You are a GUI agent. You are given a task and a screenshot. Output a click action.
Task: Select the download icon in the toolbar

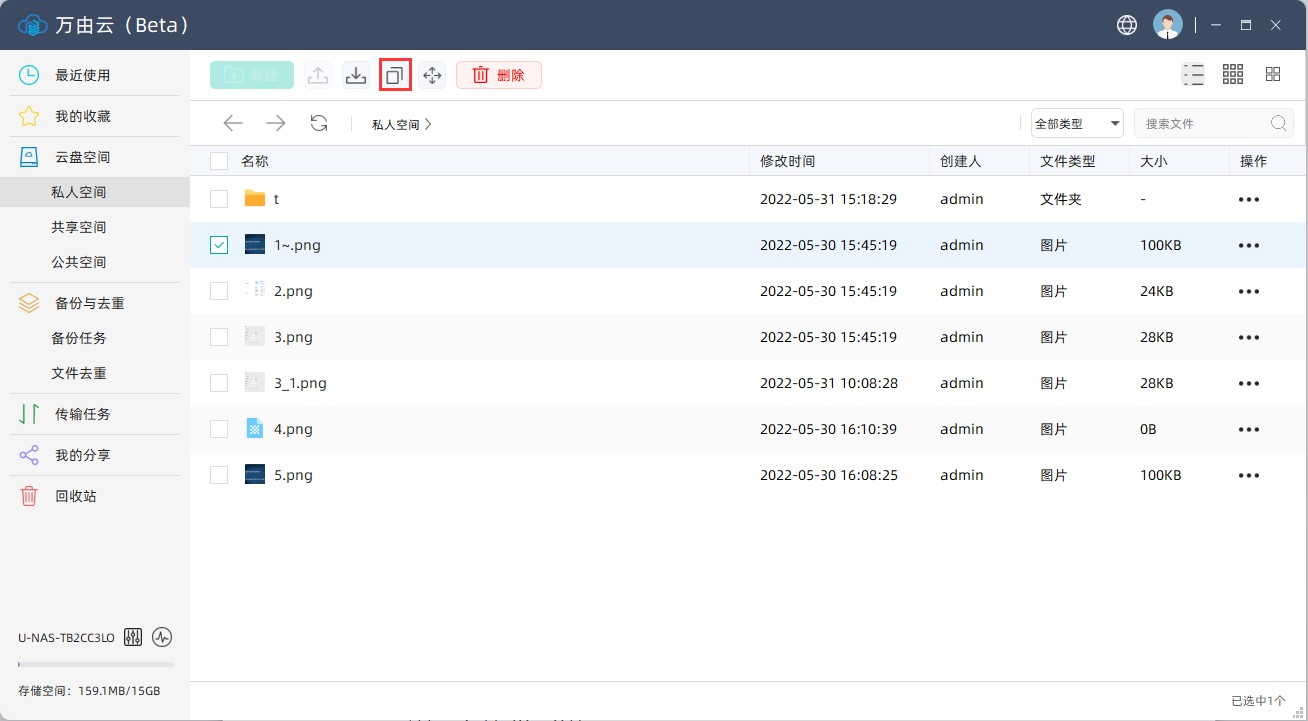coord(355,74)
